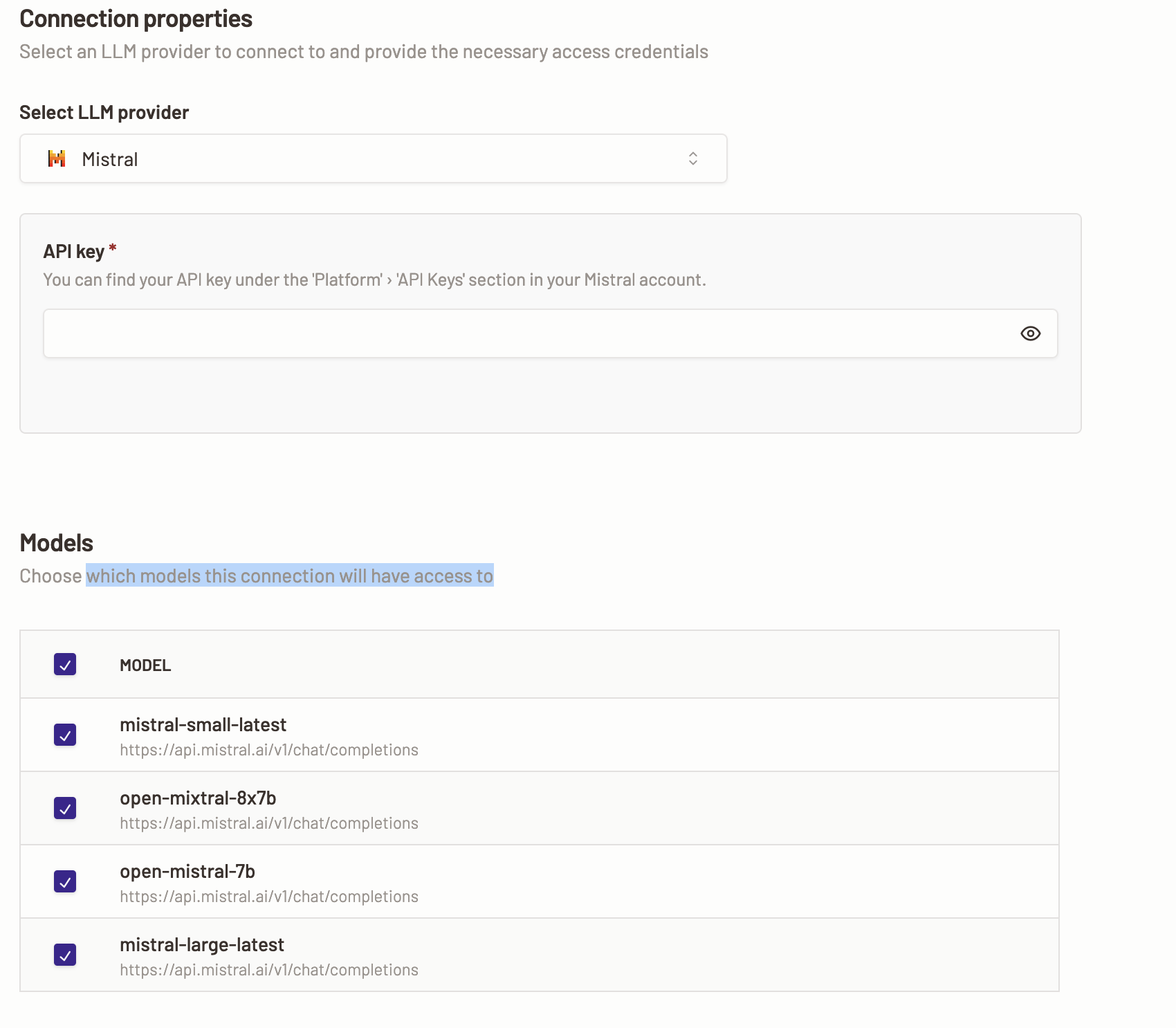The width and height of the screenshot is (1176, 1028).
Task: Uncheck the mistral-large-latest checkbox
Action: 65,955
